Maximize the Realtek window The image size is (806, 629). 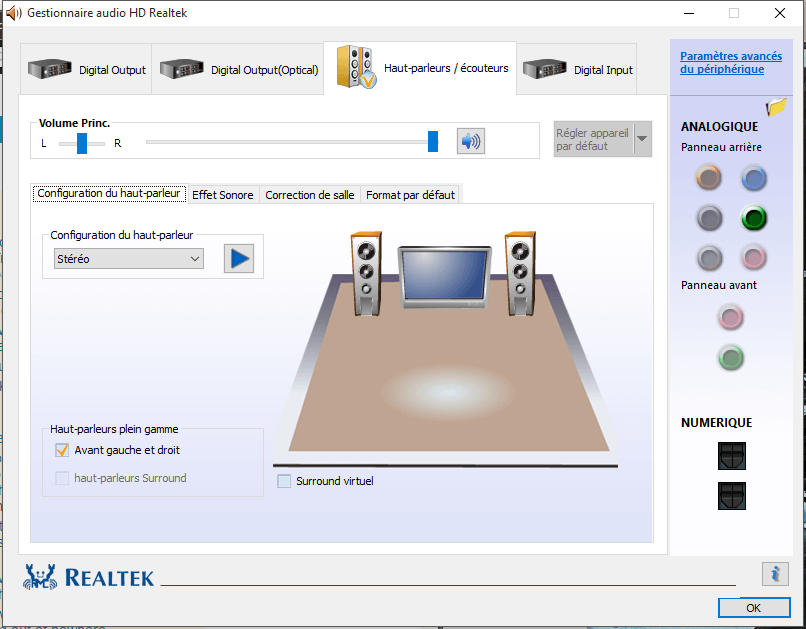pos(734,13)
